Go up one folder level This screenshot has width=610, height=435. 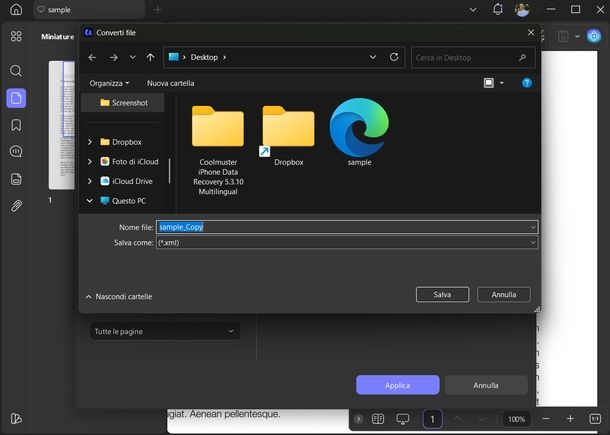150,57
